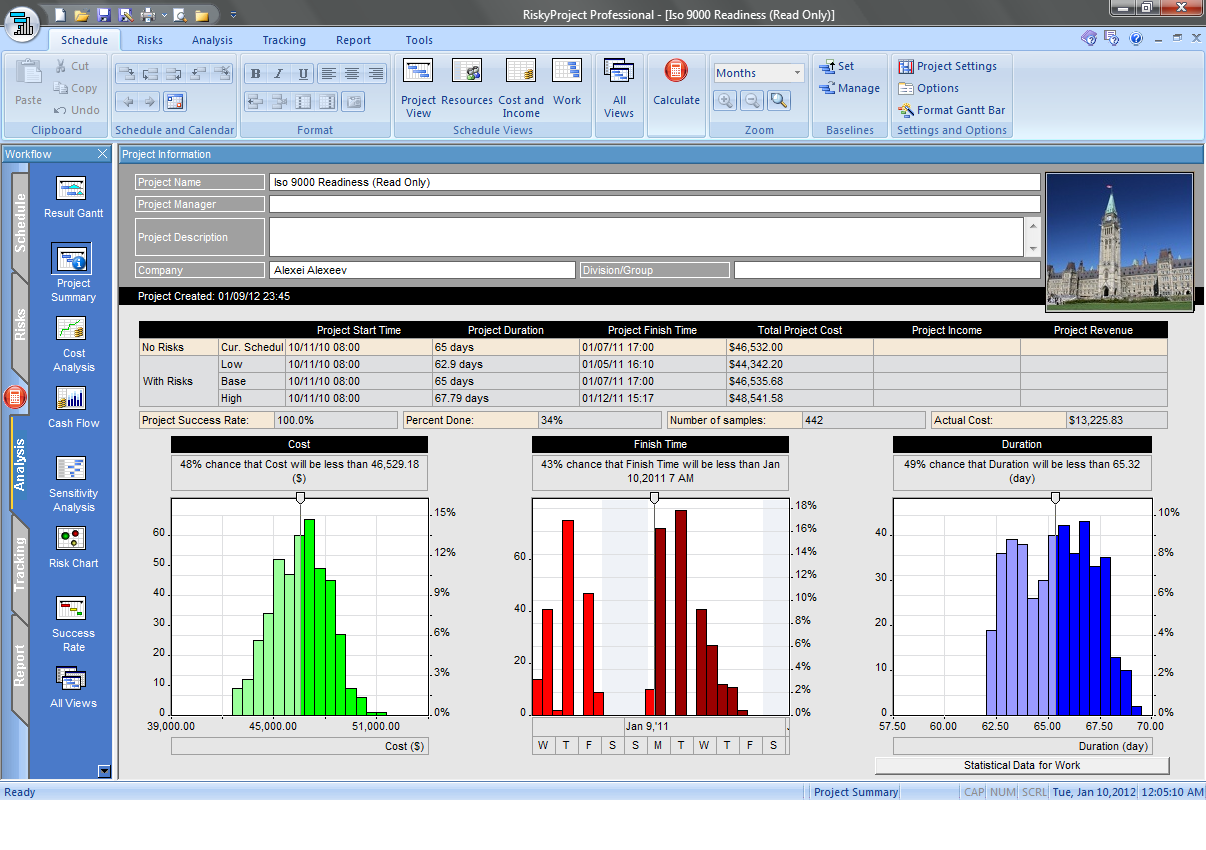Click the Statistical Data for Work button
This screenshot has width=1206, height=850.
pyautogui.click(x=1022, y=765)
